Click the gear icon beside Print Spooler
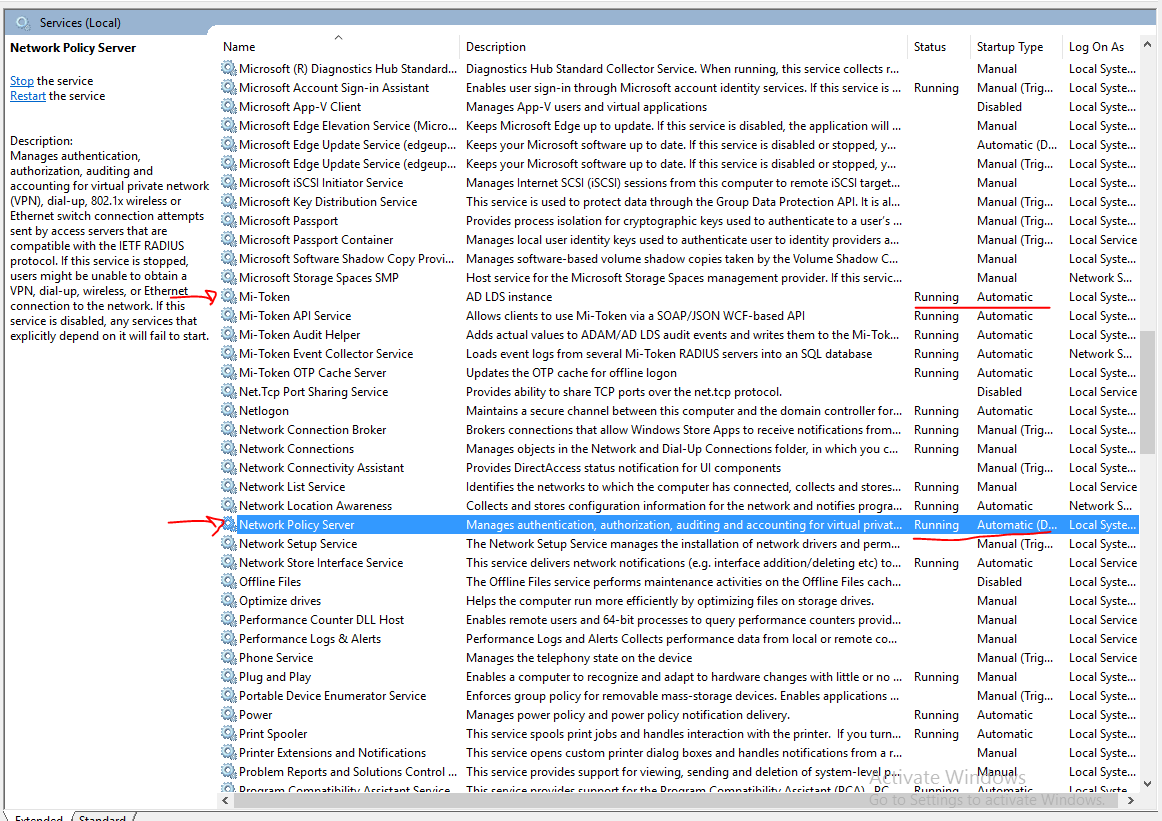Image resolution: width=1162 pixels, height=821 pixels. coord(228,734)
